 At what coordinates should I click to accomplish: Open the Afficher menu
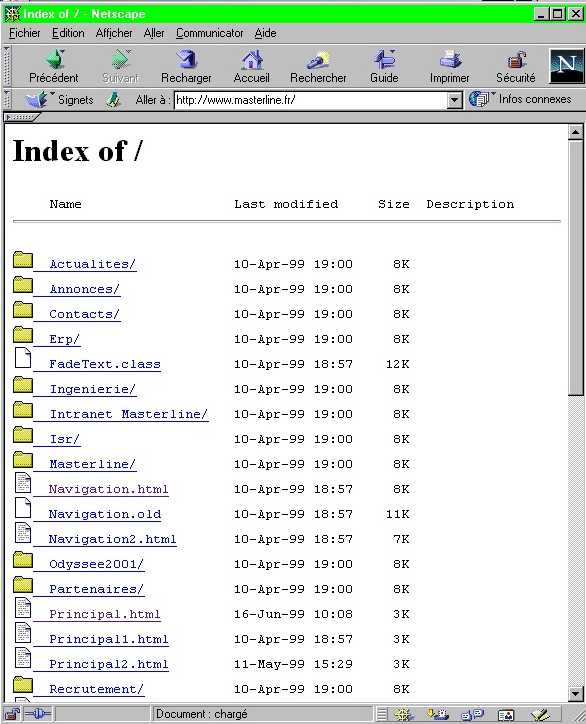point(114,33)
